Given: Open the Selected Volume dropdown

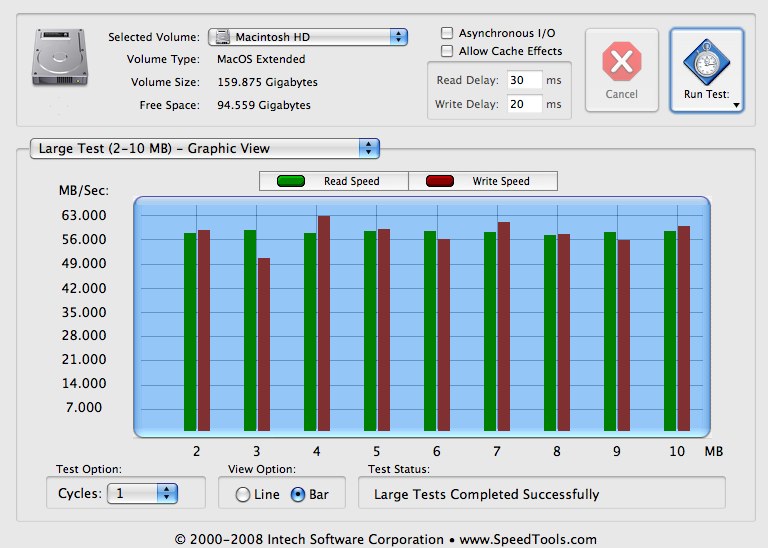Looking at the screenshot, I should coord(308,37).
